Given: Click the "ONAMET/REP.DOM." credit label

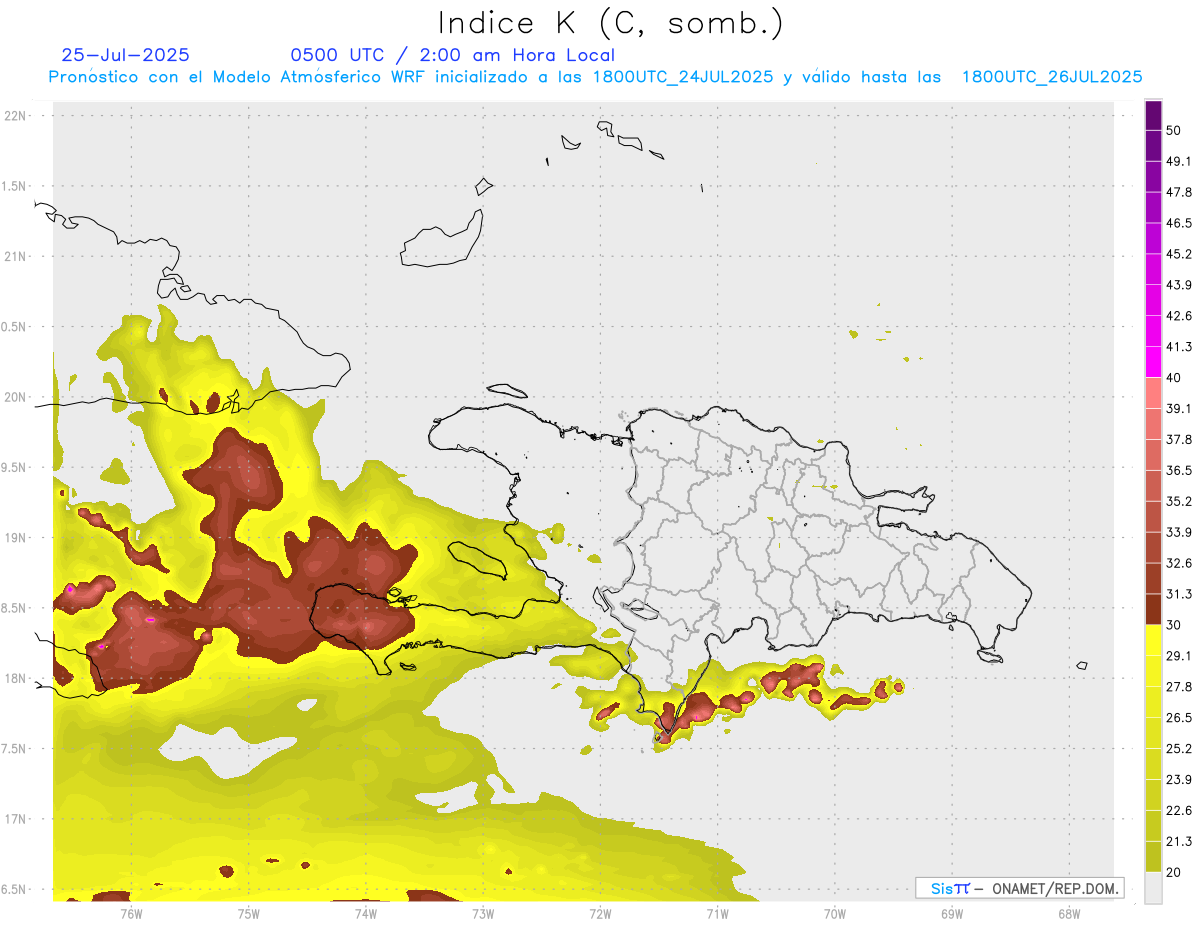Looking at the screenshot, I should pos(1053,888).
